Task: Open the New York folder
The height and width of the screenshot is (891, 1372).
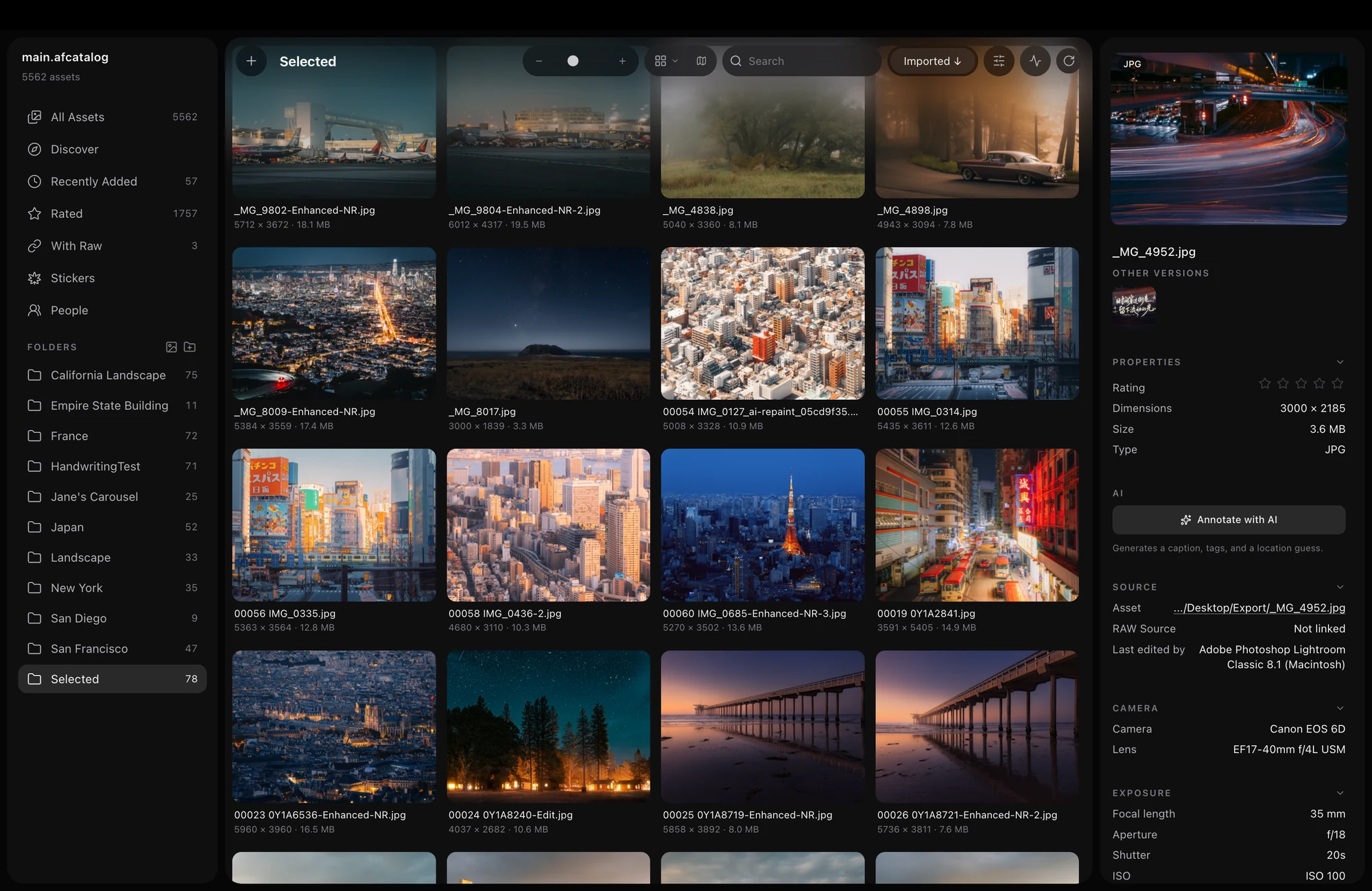Action: click(113, 588)
